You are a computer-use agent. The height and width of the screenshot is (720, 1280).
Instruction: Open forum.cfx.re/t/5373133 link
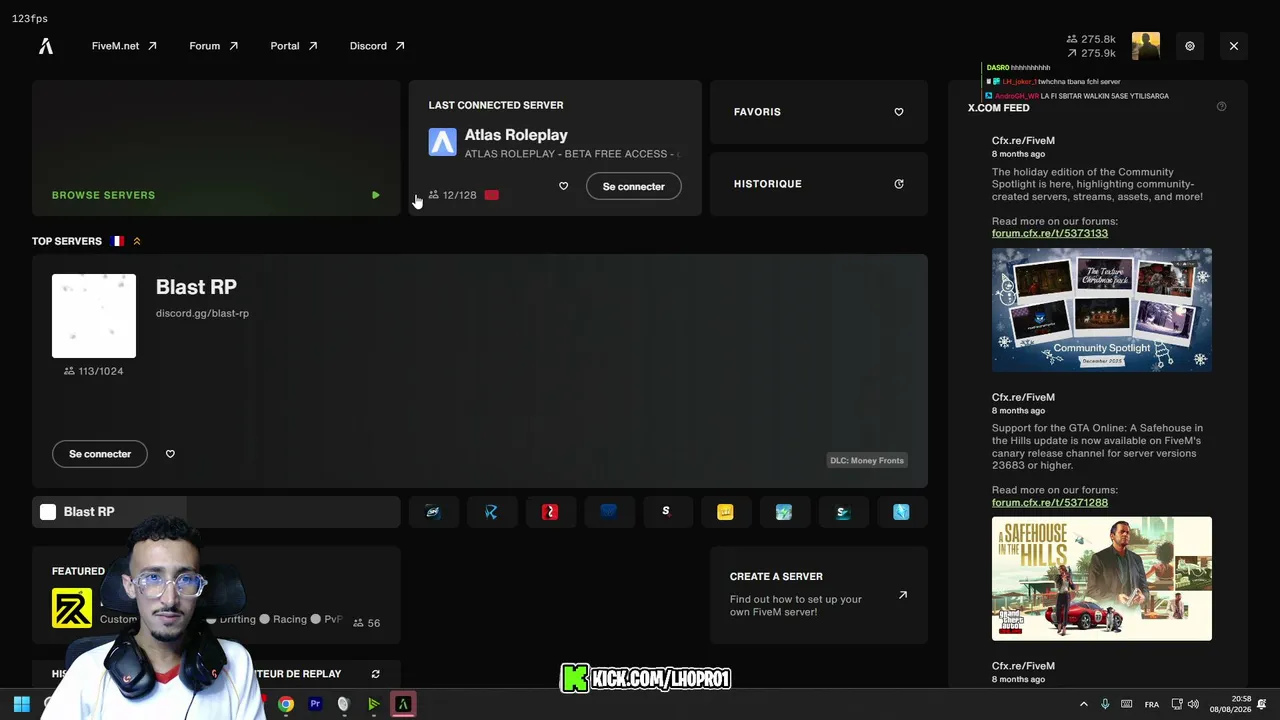point(1050,233)
